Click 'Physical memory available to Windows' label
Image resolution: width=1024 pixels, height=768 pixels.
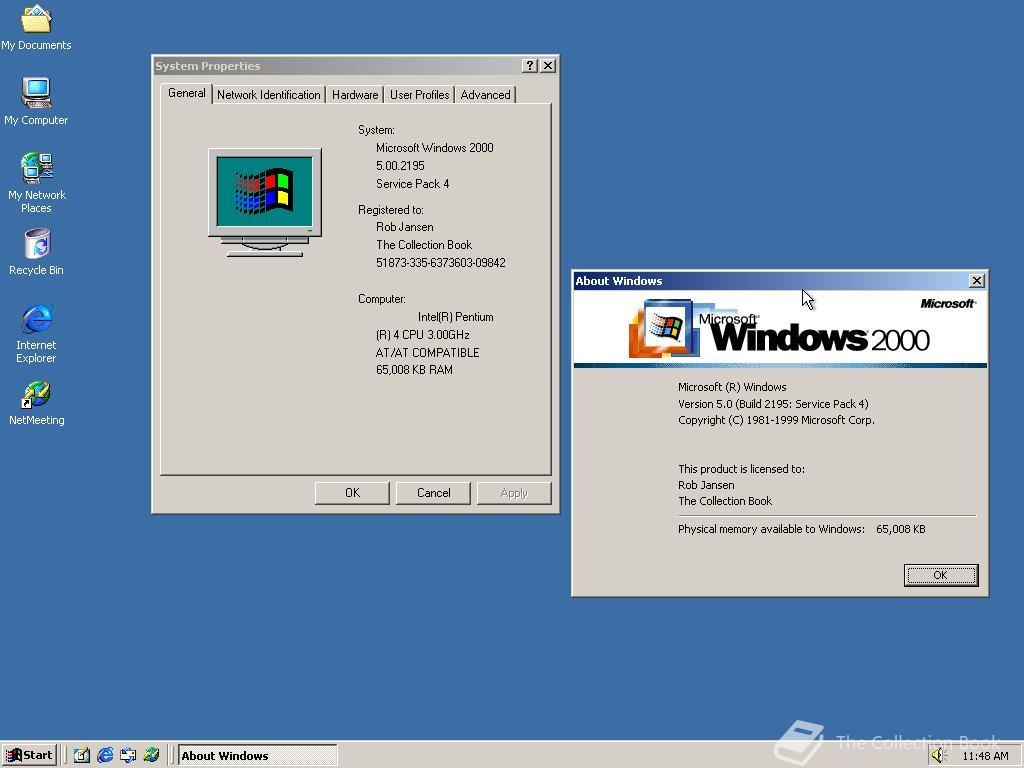pos(771,529)
